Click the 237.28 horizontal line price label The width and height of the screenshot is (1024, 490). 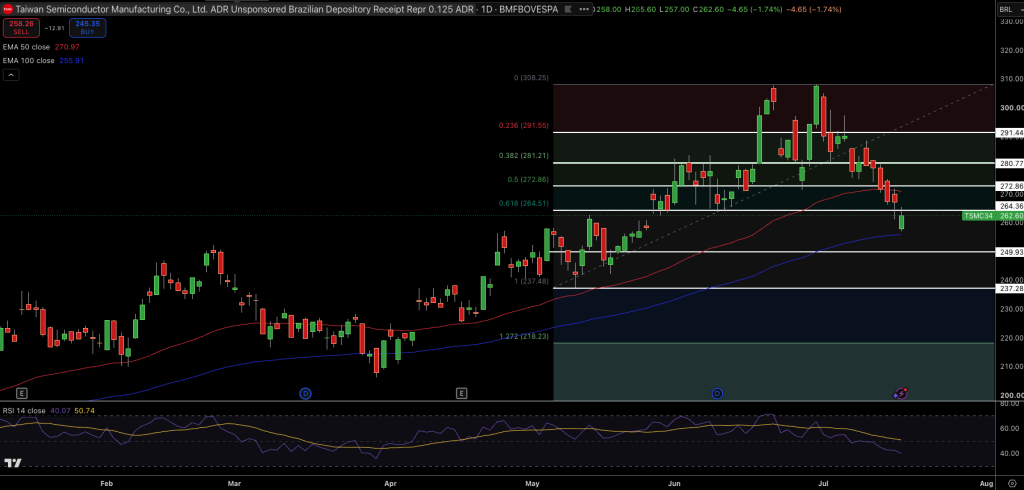pos(1009,288)
